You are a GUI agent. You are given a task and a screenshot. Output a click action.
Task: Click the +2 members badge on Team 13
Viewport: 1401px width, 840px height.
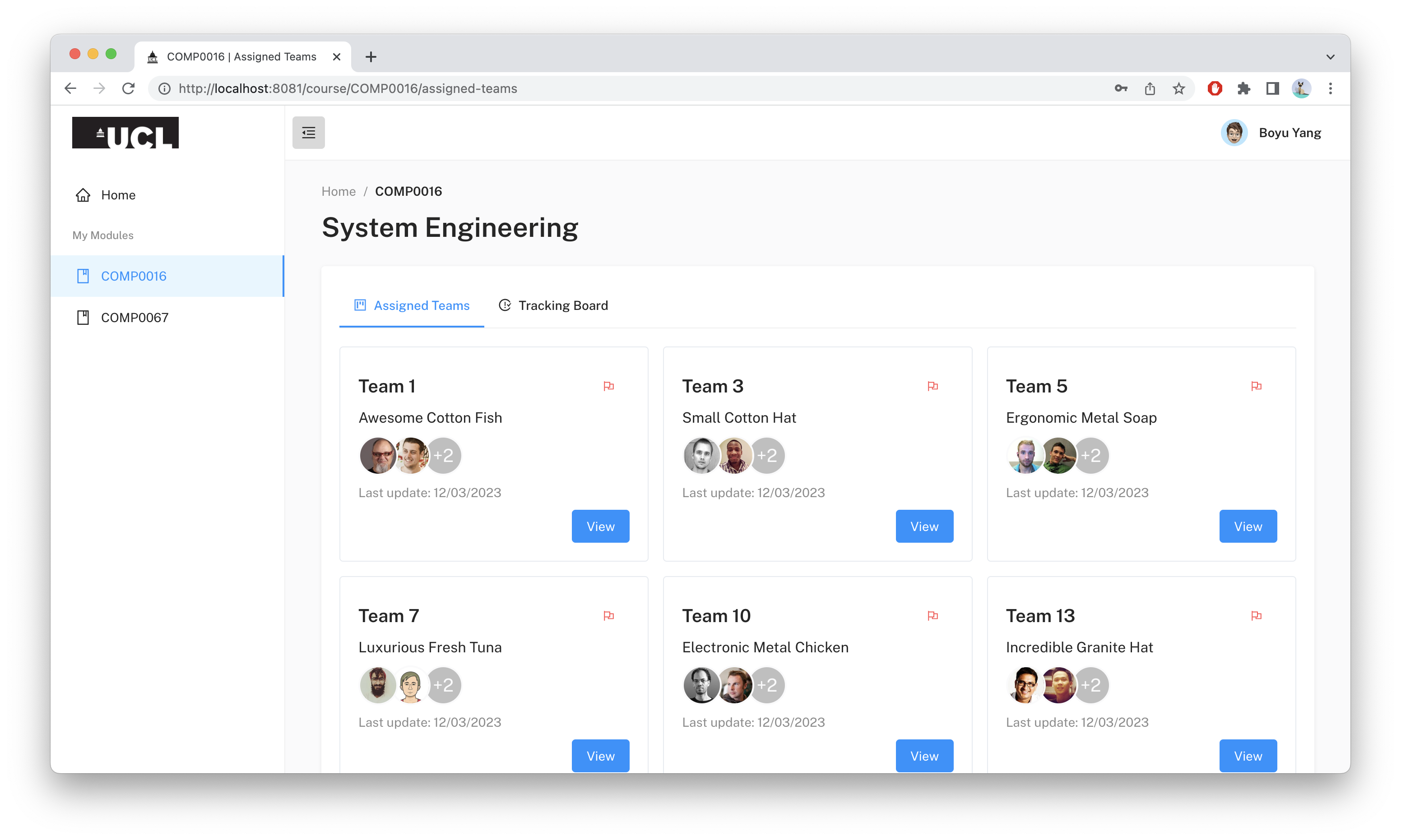1090,685
